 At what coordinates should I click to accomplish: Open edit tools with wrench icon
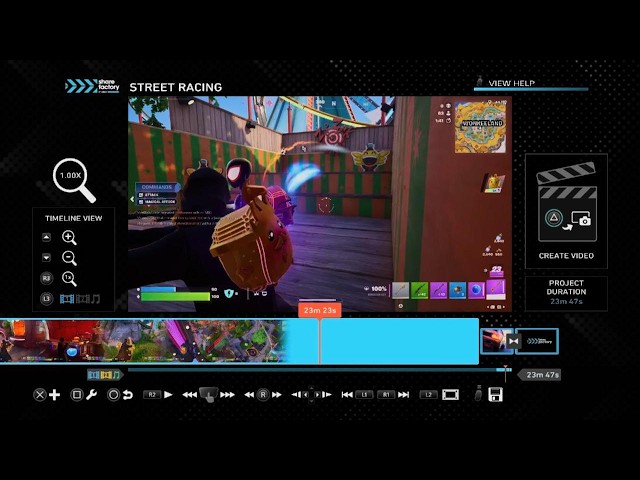[91, 395]
